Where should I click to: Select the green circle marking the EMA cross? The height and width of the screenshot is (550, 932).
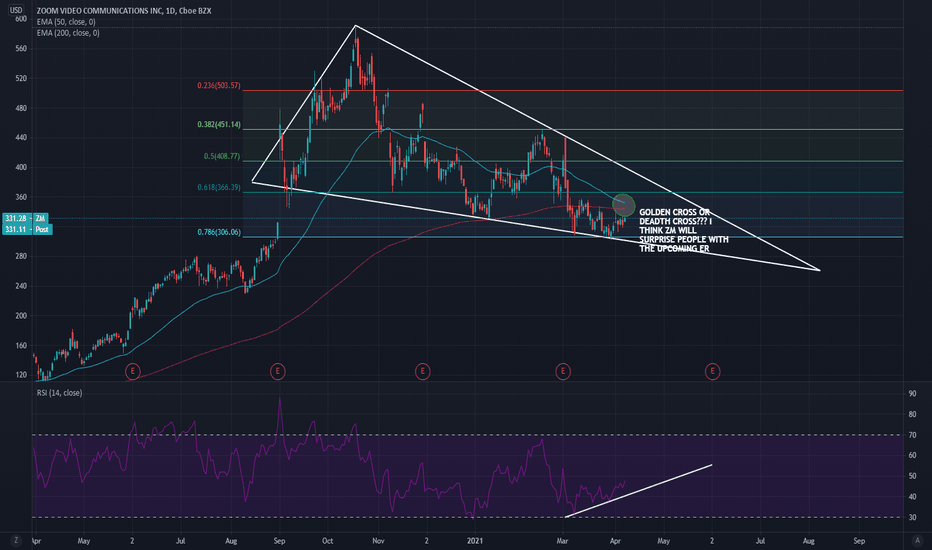pyautogui.click(x=624, y=205)
